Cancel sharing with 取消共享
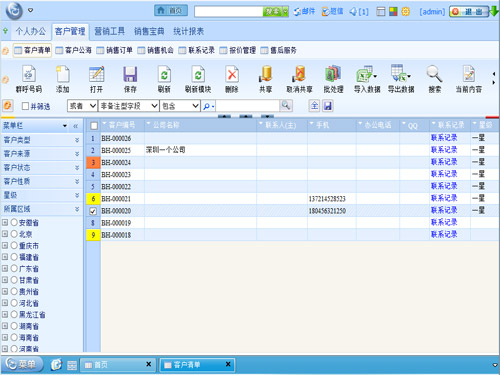 pyautogui.click(x=299, y=79)
